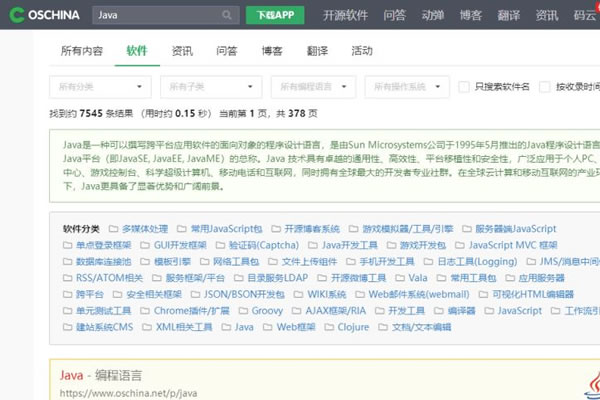This screenshot has height=400, width=600.
Task: Open the 日志工具(Logging) category link
Action: (x=477, y=261)
